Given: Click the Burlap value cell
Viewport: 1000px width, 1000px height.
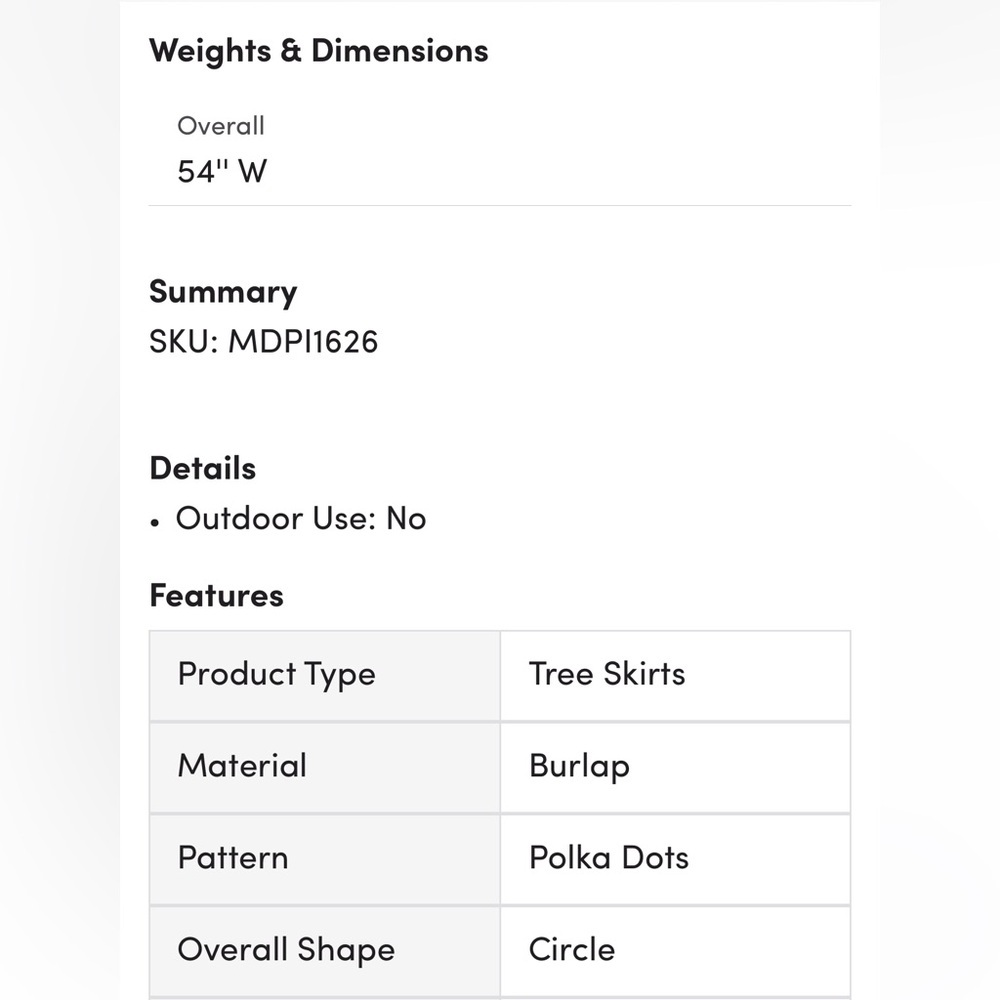Looking at the screenshot, I should 675,767.
